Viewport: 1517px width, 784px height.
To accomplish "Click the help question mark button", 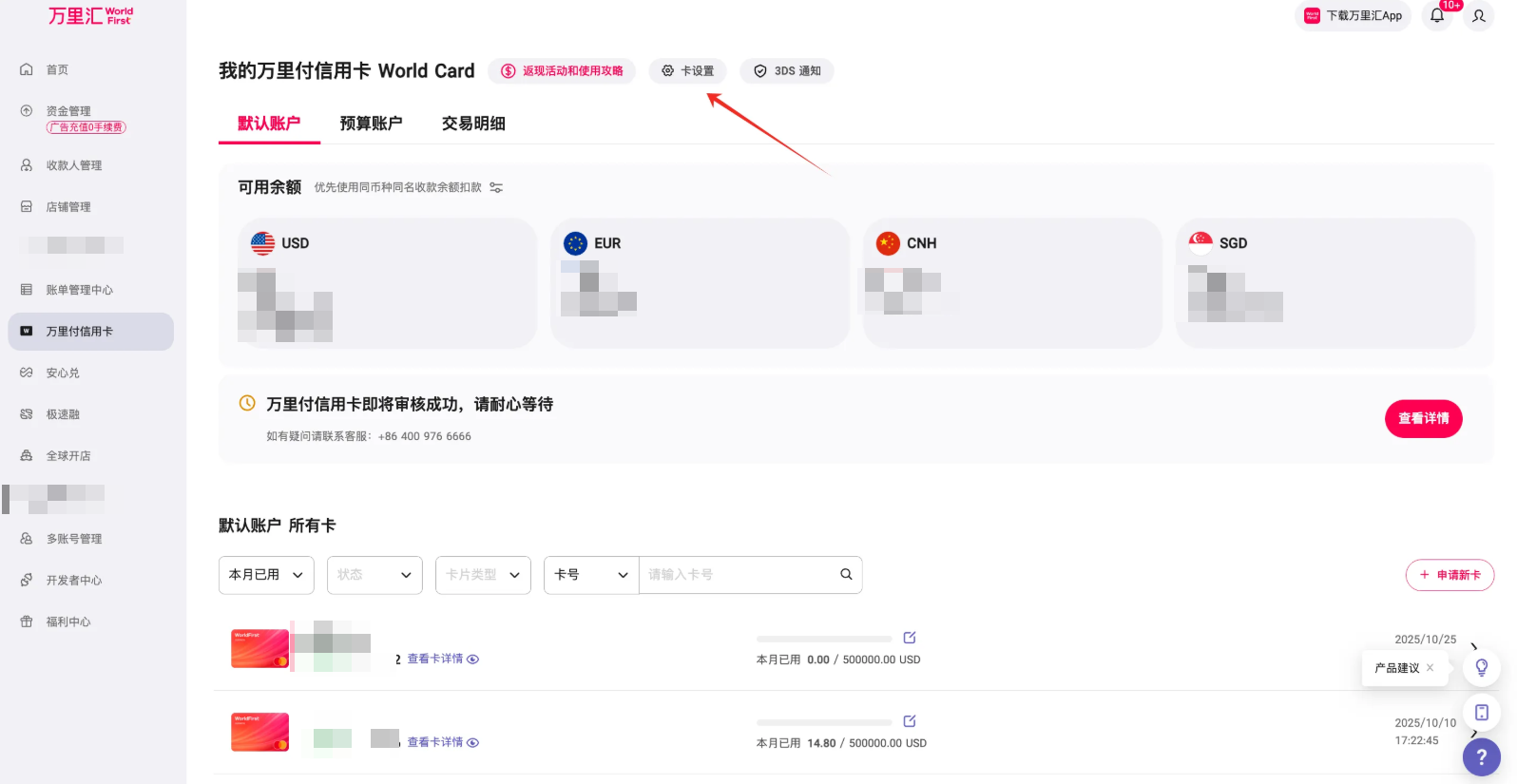I will [1481, 757].
